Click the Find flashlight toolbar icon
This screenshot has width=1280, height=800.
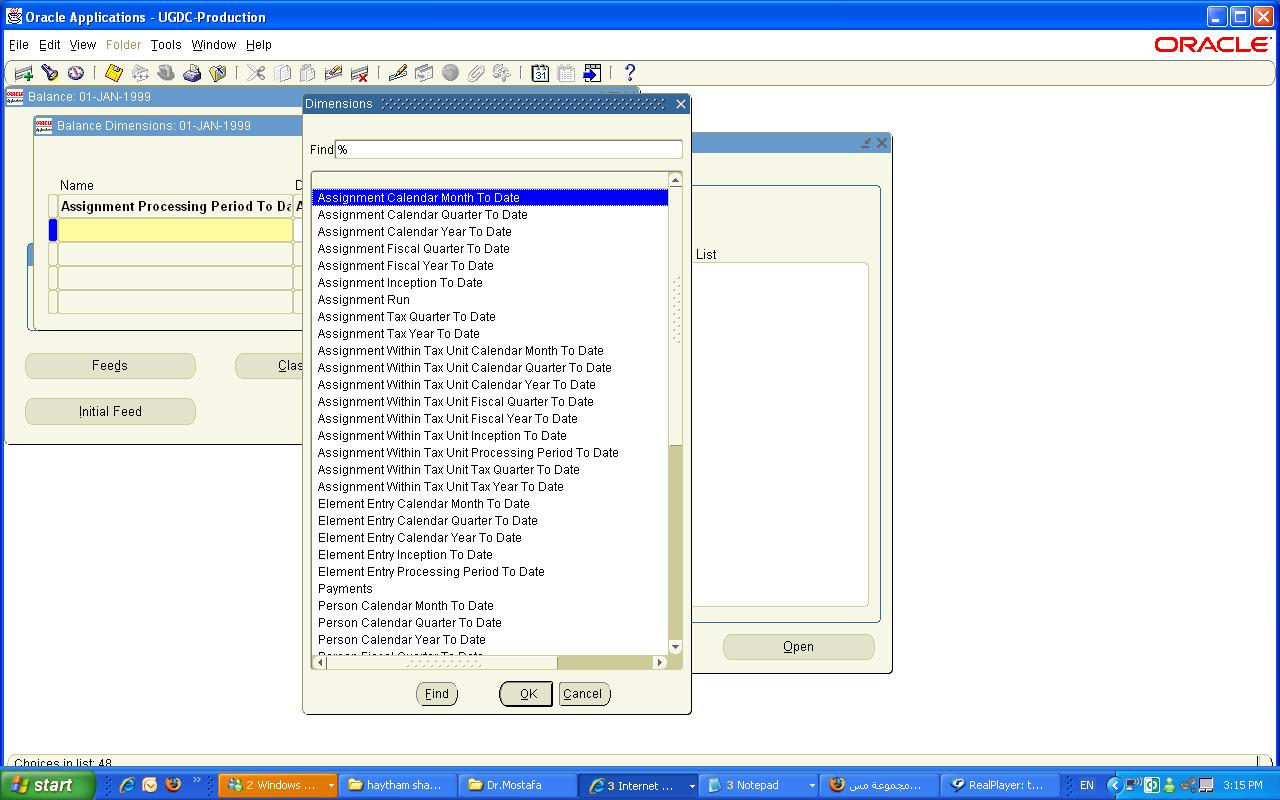pyautogui.click(x=49, y=73)
